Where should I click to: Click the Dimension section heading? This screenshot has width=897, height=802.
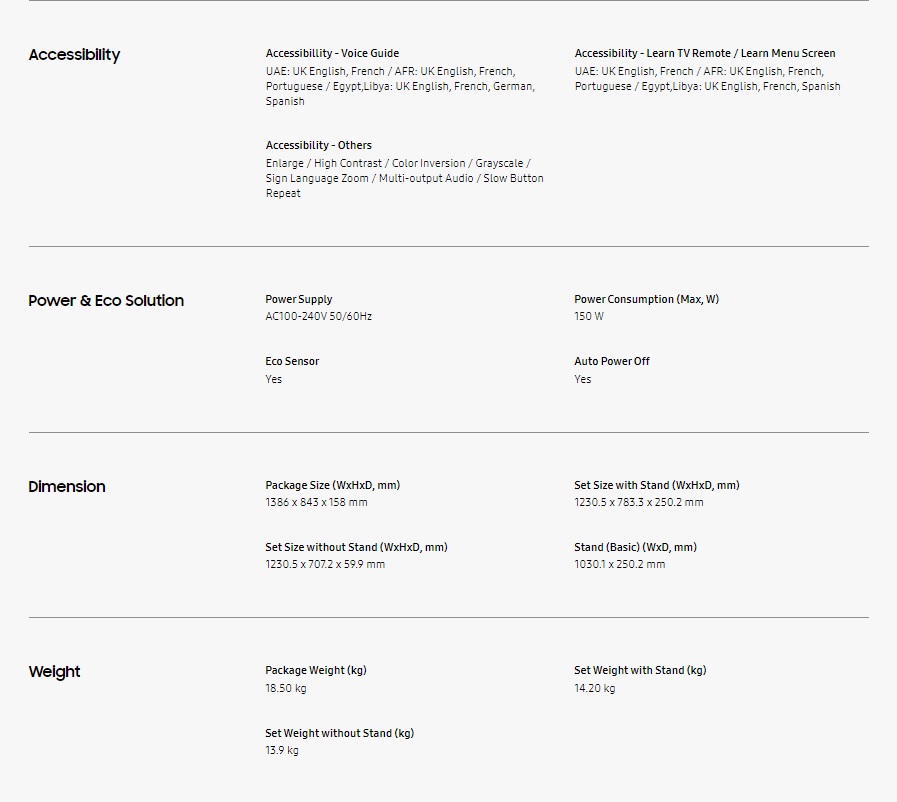click(x=67, y=487)
